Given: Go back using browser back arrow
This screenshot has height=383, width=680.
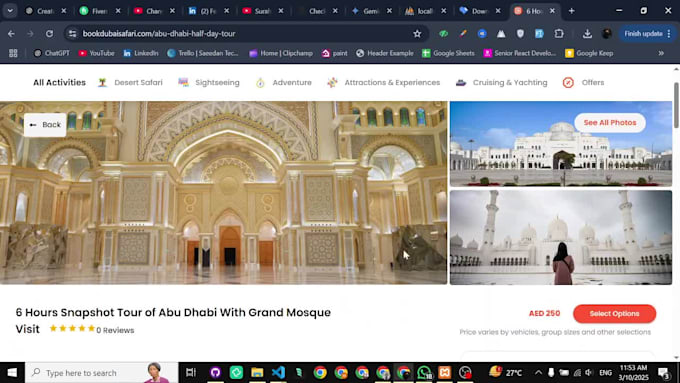Looking at the screenshot, I should point(11,33).
